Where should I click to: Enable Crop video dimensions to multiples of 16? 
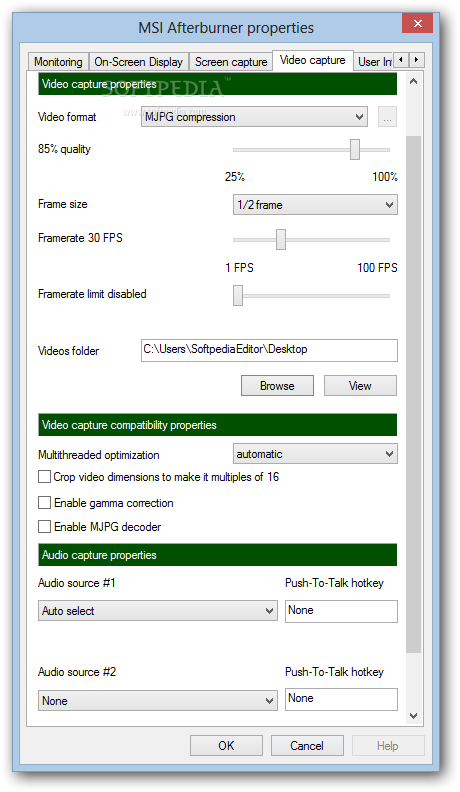(x=44, y=477)
